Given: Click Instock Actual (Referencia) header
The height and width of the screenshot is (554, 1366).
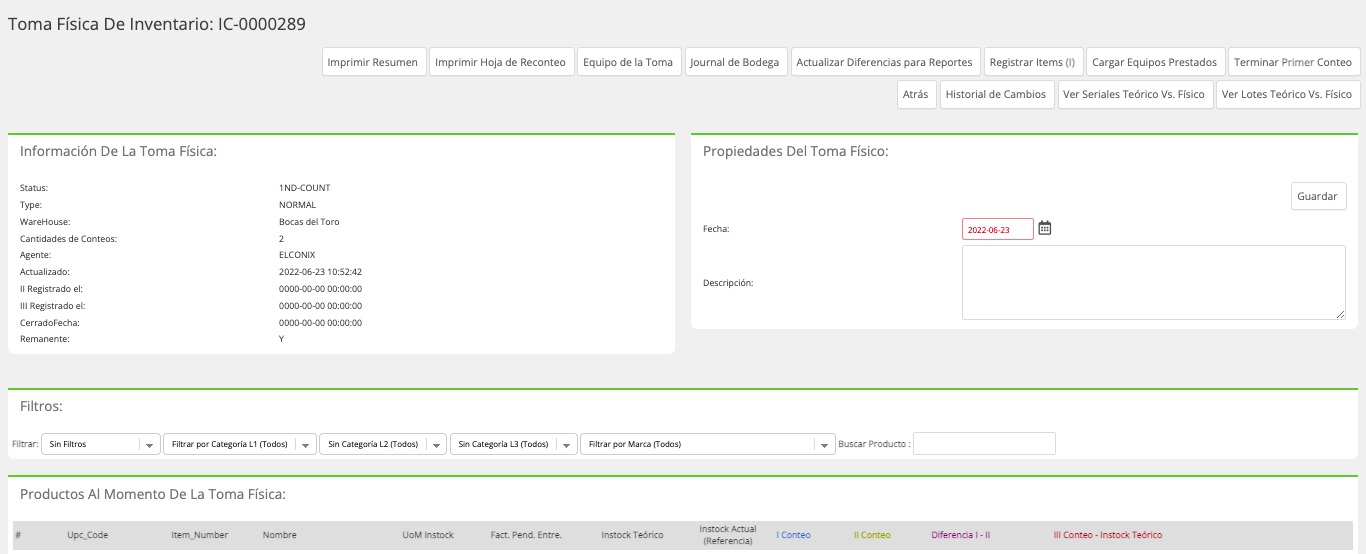Looking at the screenshot, I should (728, 535).
